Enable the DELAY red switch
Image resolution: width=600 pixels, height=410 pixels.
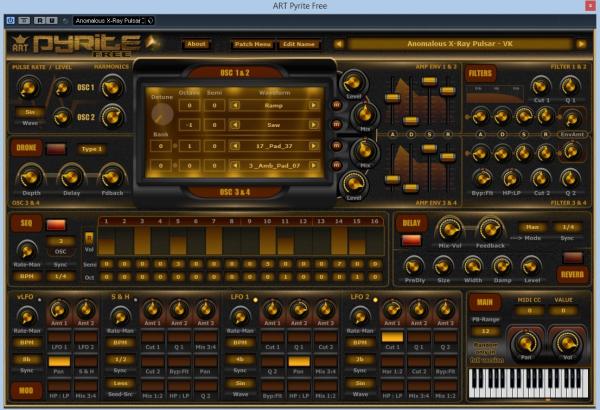(411, 240)
